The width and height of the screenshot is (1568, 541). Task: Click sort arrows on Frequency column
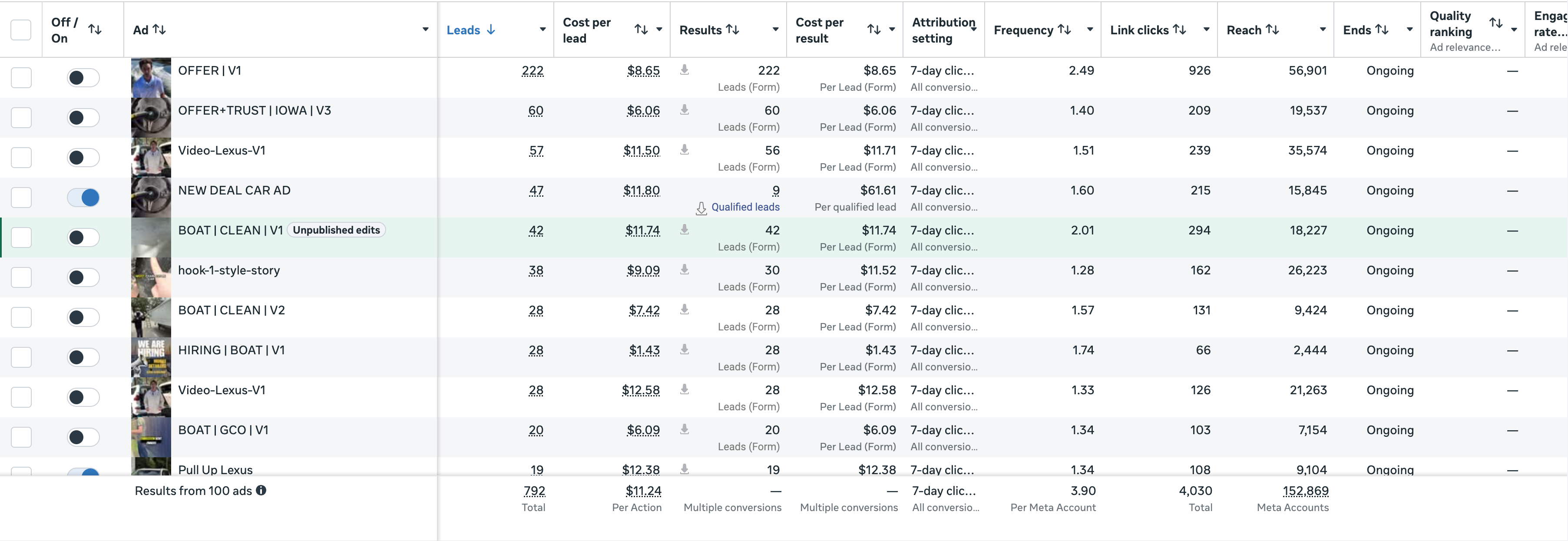[1064, 30]
